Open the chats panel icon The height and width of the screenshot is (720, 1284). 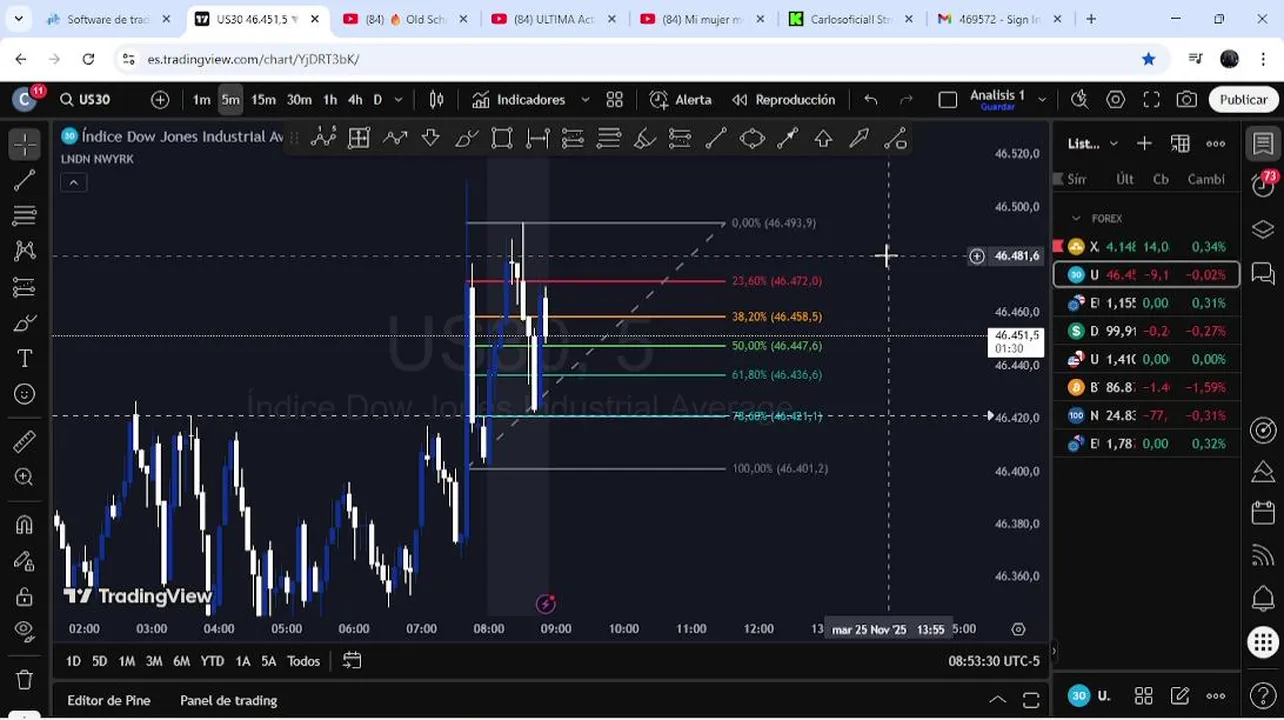point(1263,273)
